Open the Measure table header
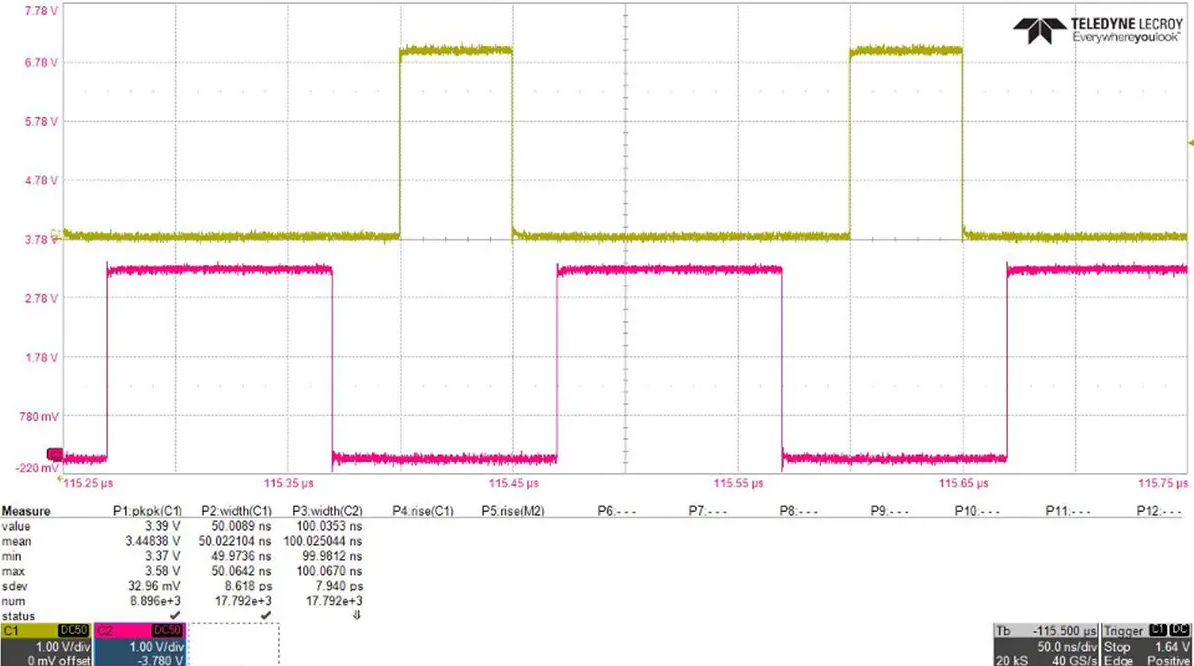This screenshot has height=666, width=1194. point(26,511)
